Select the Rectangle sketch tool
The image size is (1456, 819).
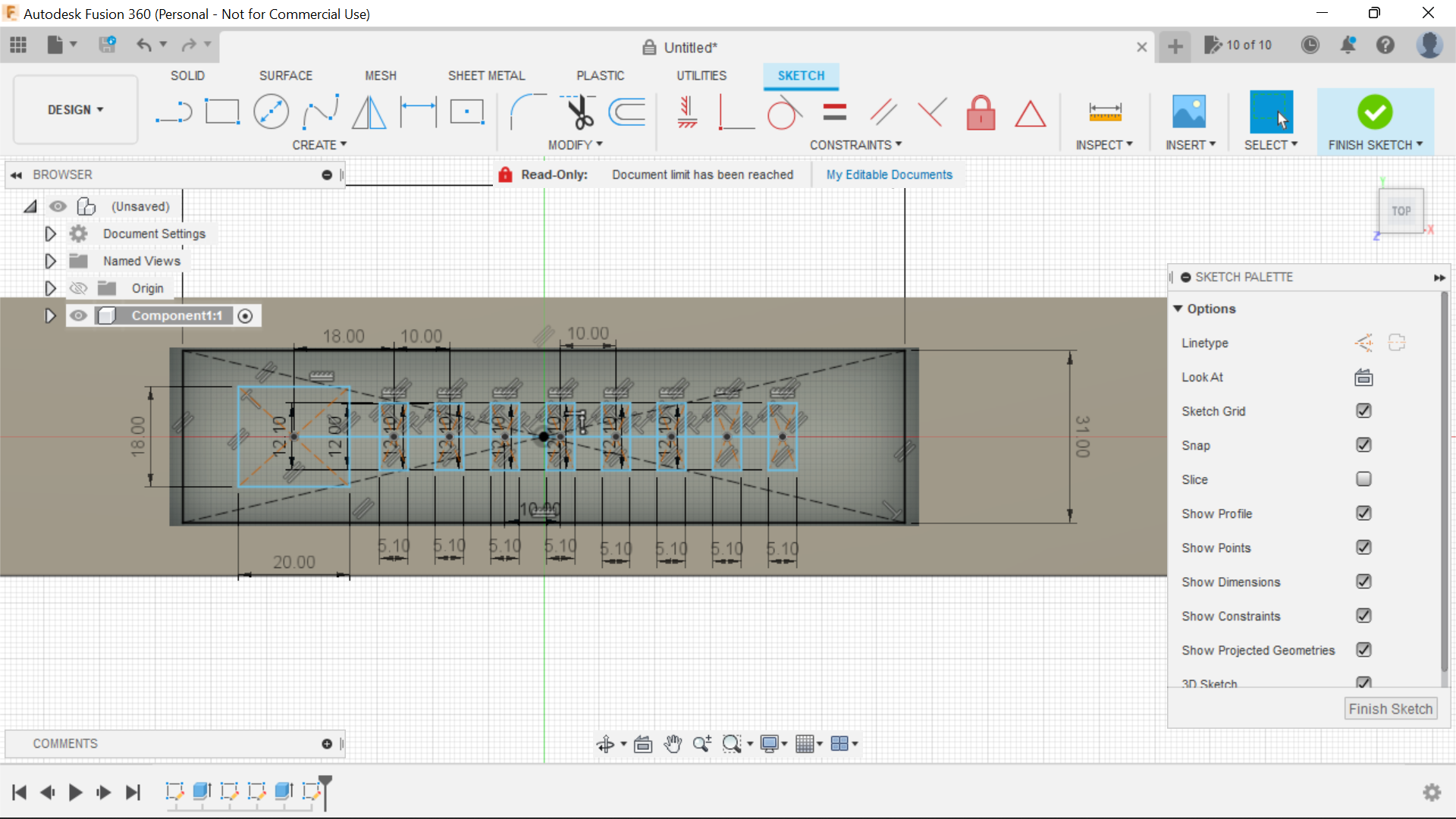(222, 112)
